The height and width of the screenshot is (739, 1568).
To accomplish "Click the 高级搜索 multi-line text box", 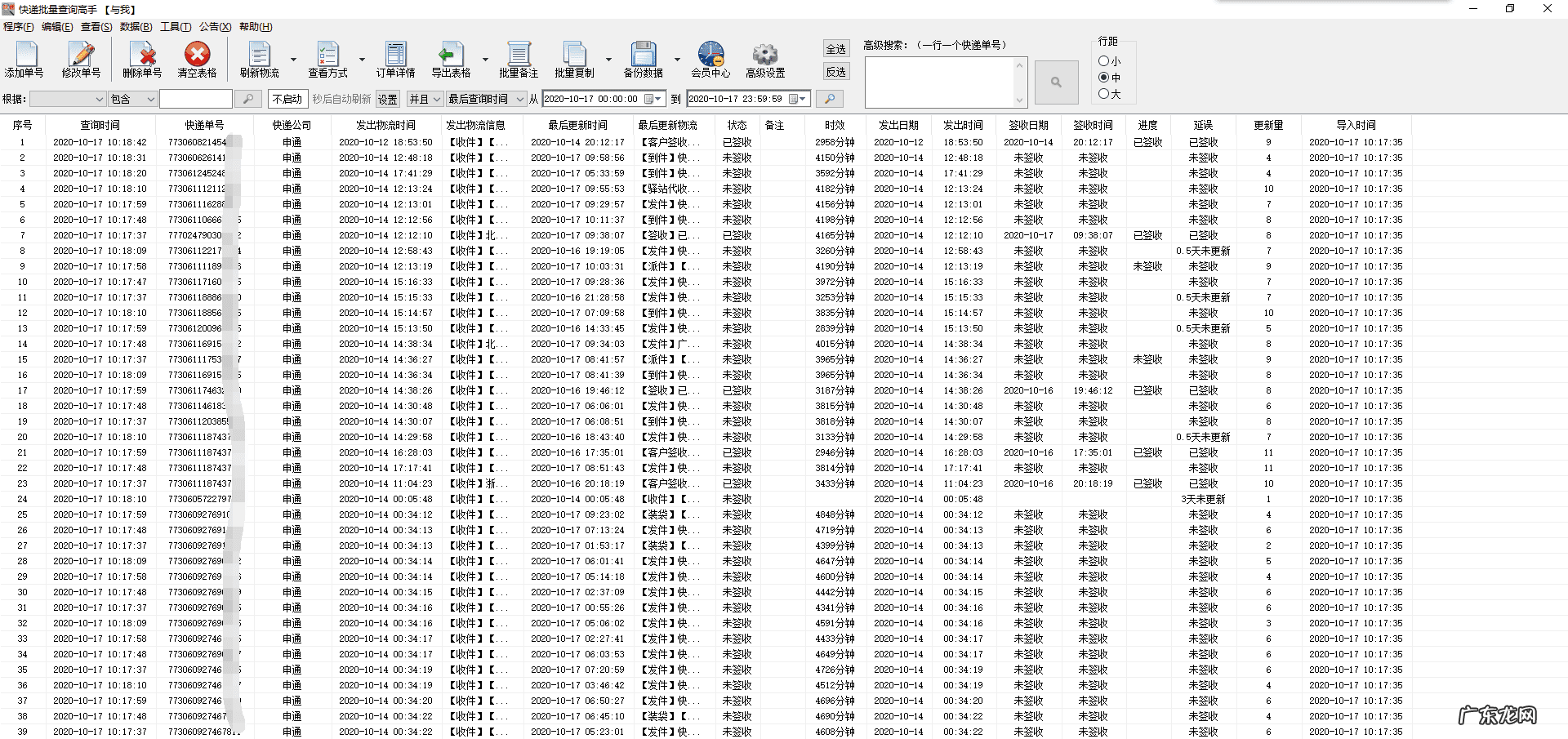I will tap(939, 82).
